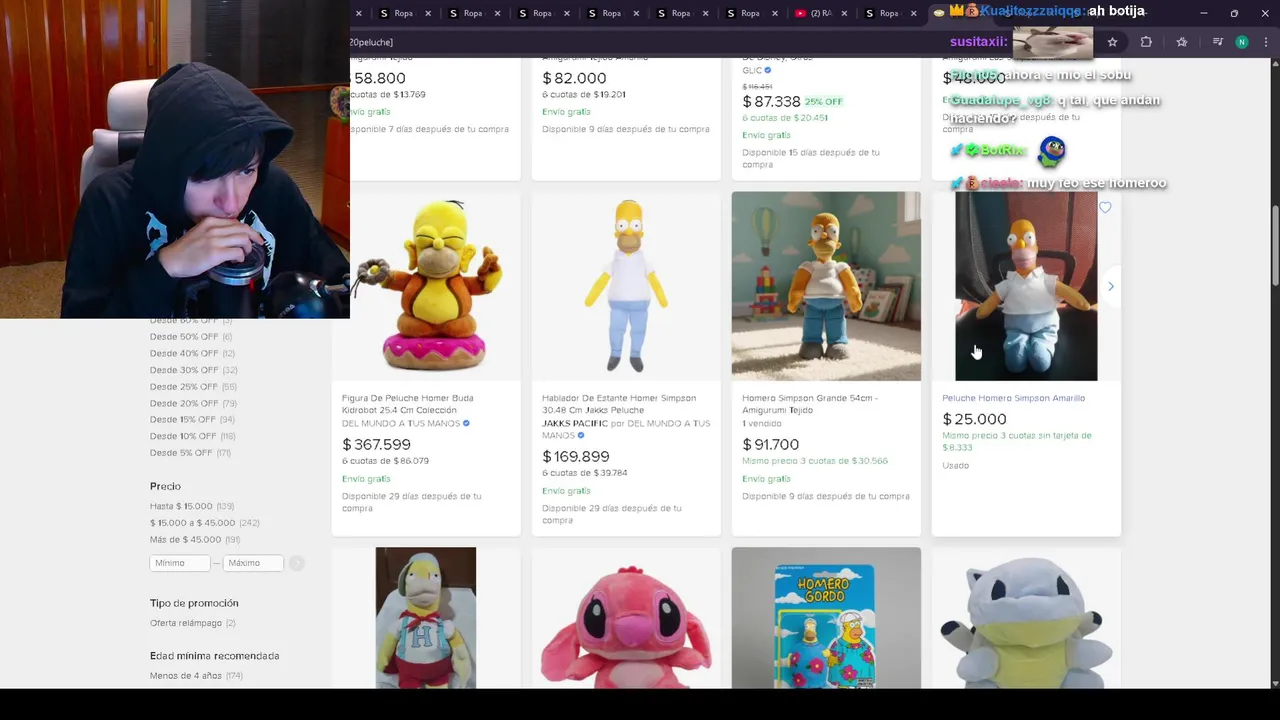Click the $ 91.700 price
Viewport: 1280px width, 720px height.
coord(770,444)
